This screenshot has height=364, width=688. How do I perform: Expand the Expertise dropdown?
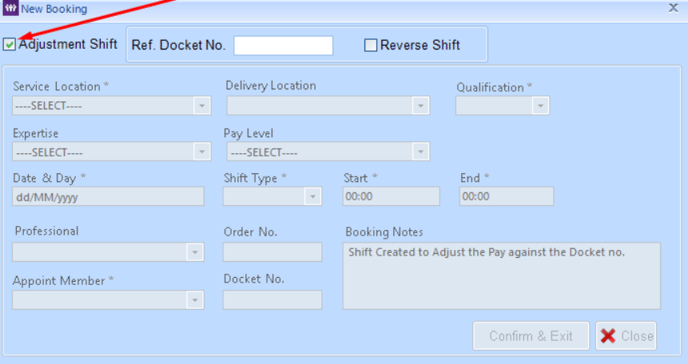pyautogui.click(x=202, y=152)
